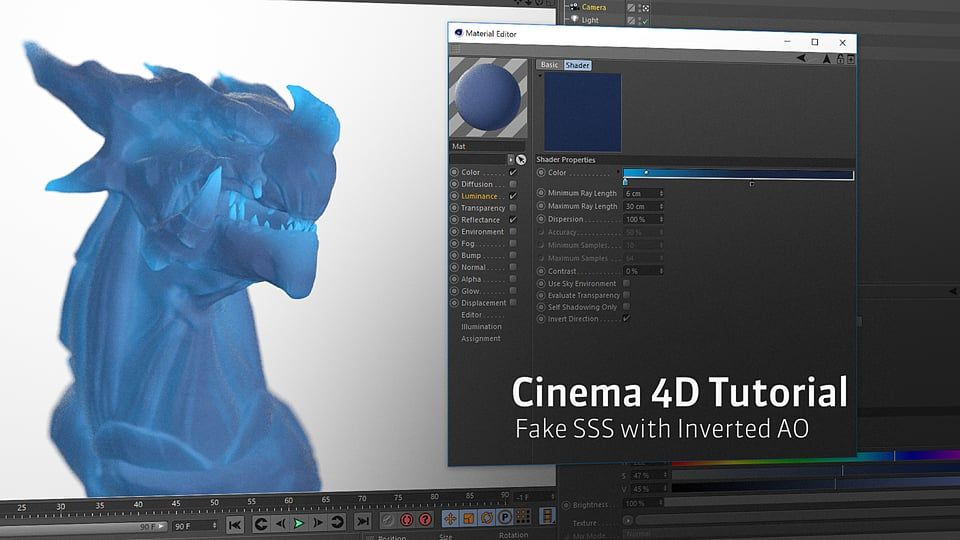Disable the Color channel checkbox
The width and height of the screenshot is (960, 540).
[512, 172]
